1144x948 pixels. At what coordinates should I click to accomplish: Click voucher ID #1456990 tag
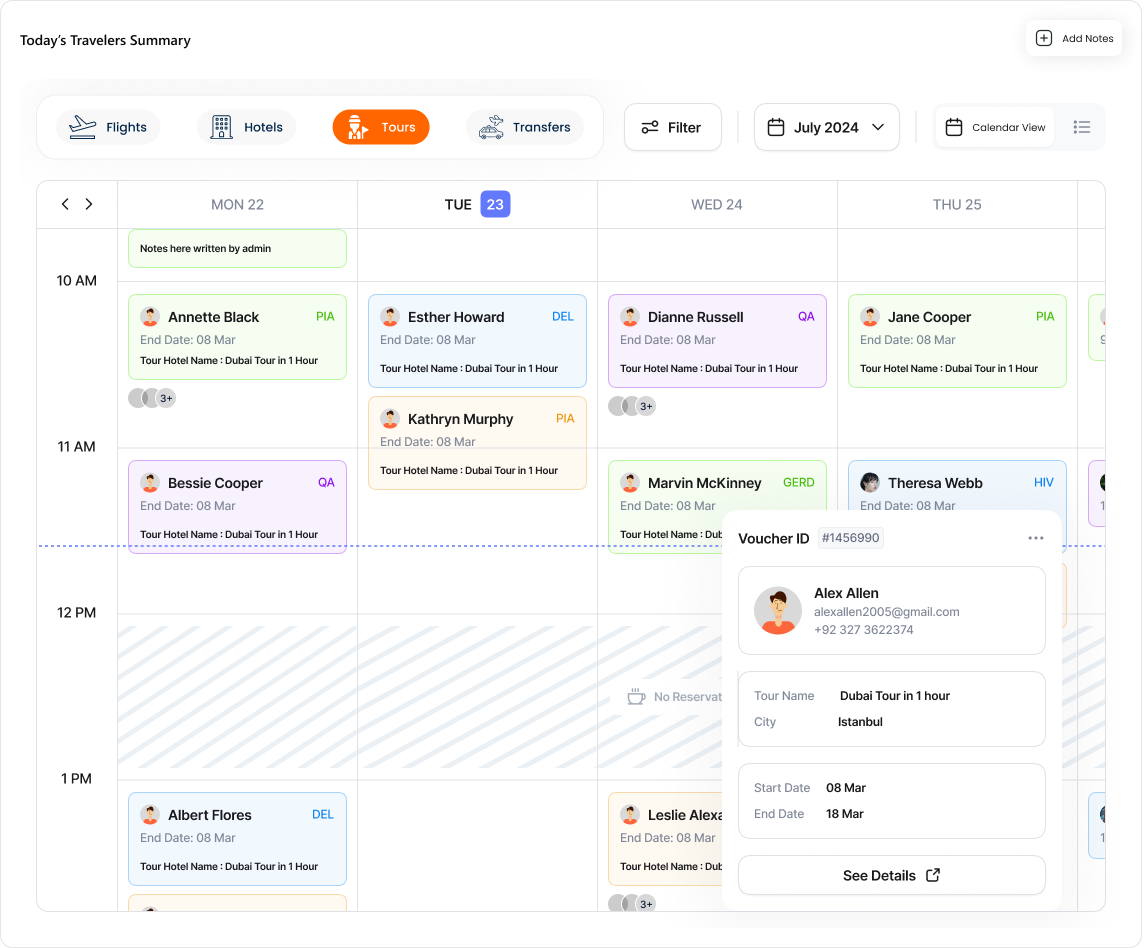850,538
